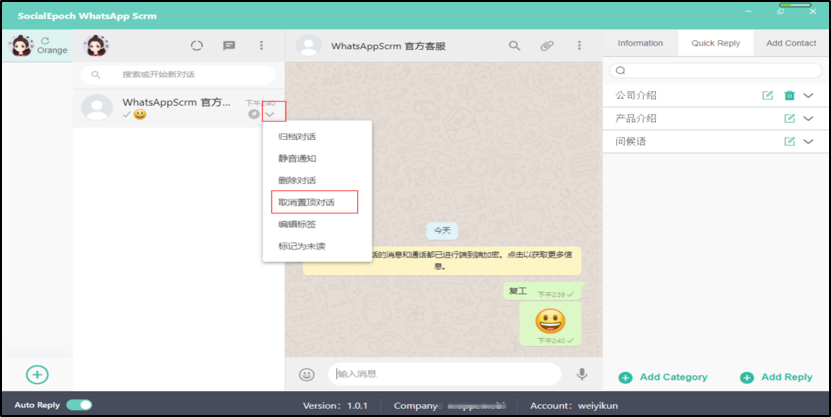Refresh the Orange account session
This screenshot has width=831, height=417.
point(45,41)
